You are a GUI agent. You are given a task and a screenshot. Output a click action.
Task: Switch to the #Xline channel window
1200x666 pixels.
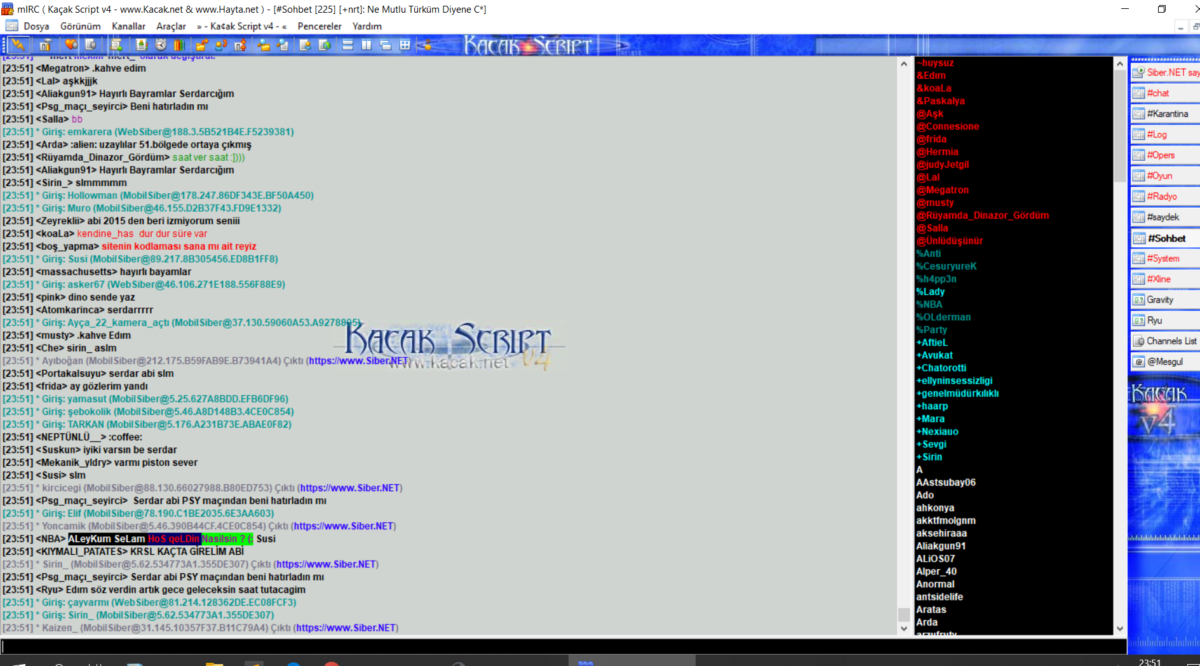[x=1165, y=279]
